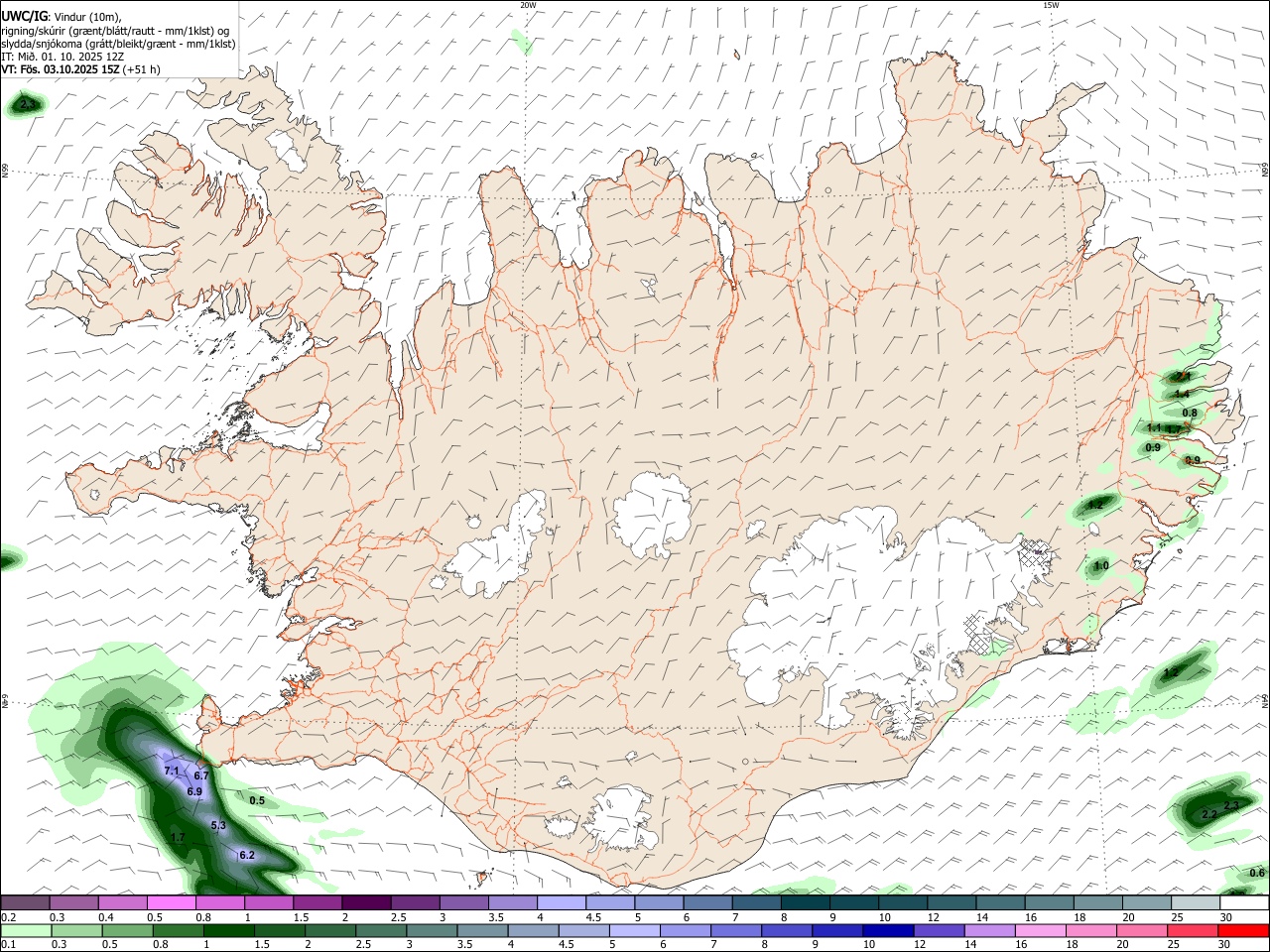Click the 1.4 value in the East Fjords
This screenshot has height=952, width=1270.
[1181, 394]
